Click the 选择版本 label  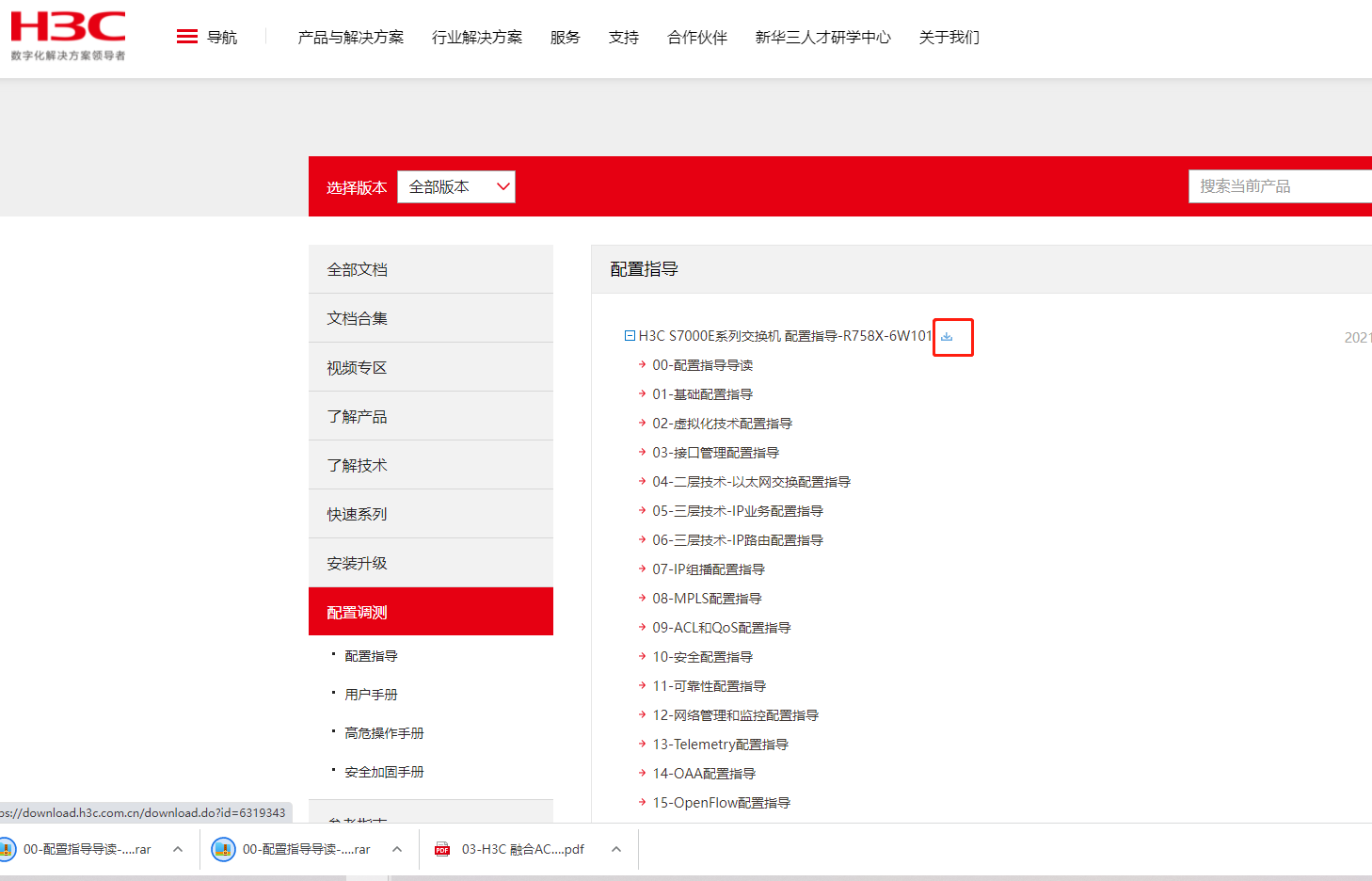point(357,187)
